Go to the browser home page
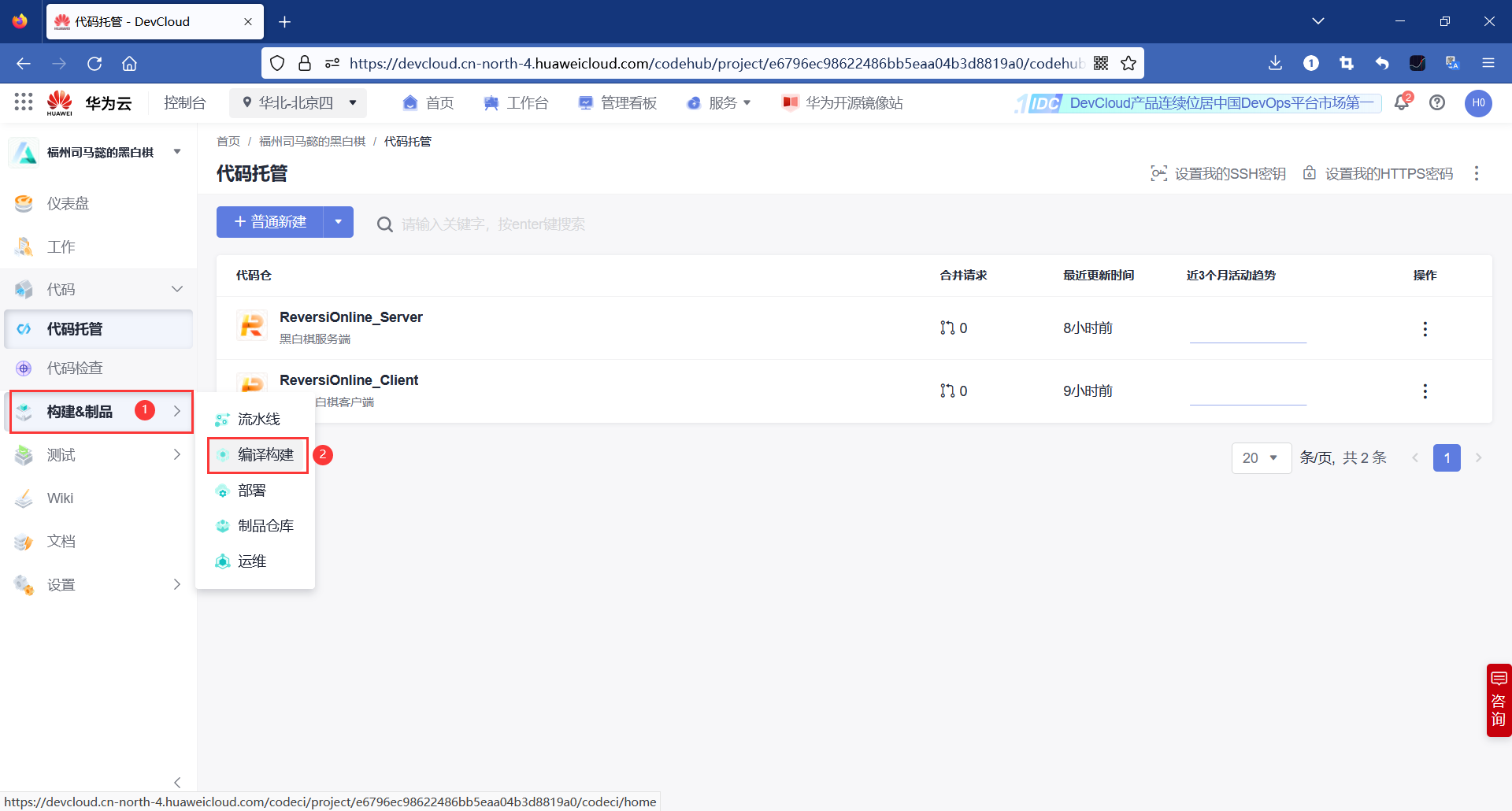1512x811 pixels. point(130,63)
